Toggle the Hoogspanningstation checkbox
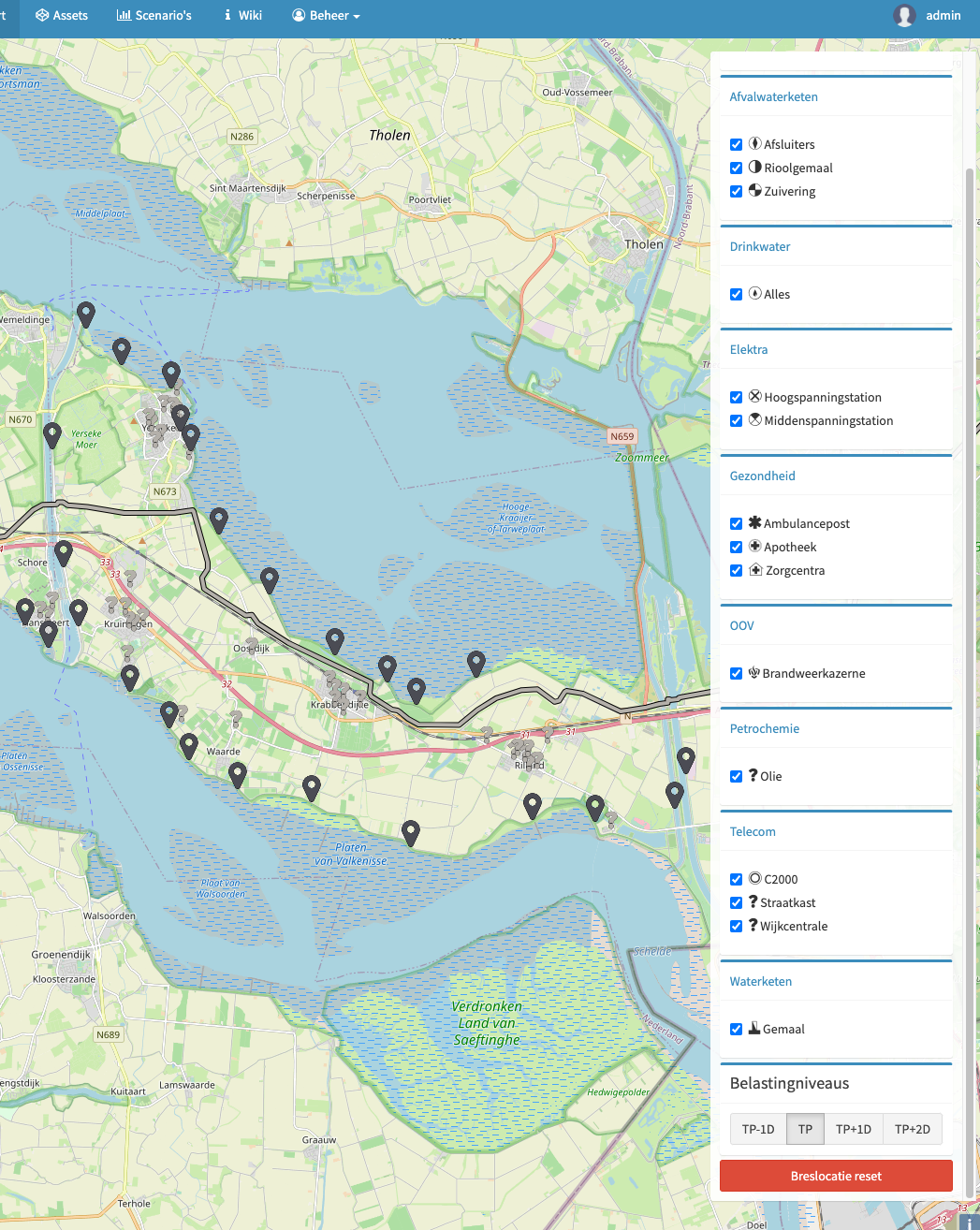 pyautogui.click(x=737, y=397)
